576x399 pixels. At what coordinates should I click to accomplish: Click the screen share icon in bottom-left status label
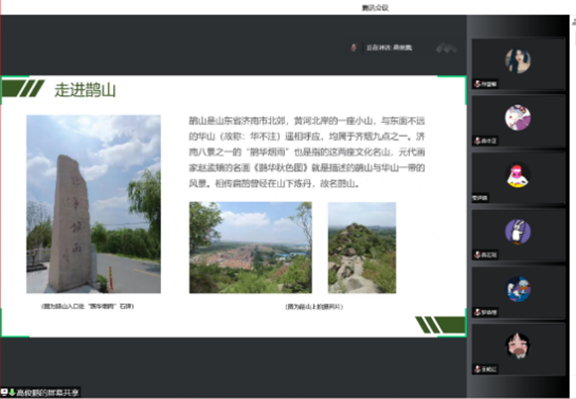click(4, 392)
